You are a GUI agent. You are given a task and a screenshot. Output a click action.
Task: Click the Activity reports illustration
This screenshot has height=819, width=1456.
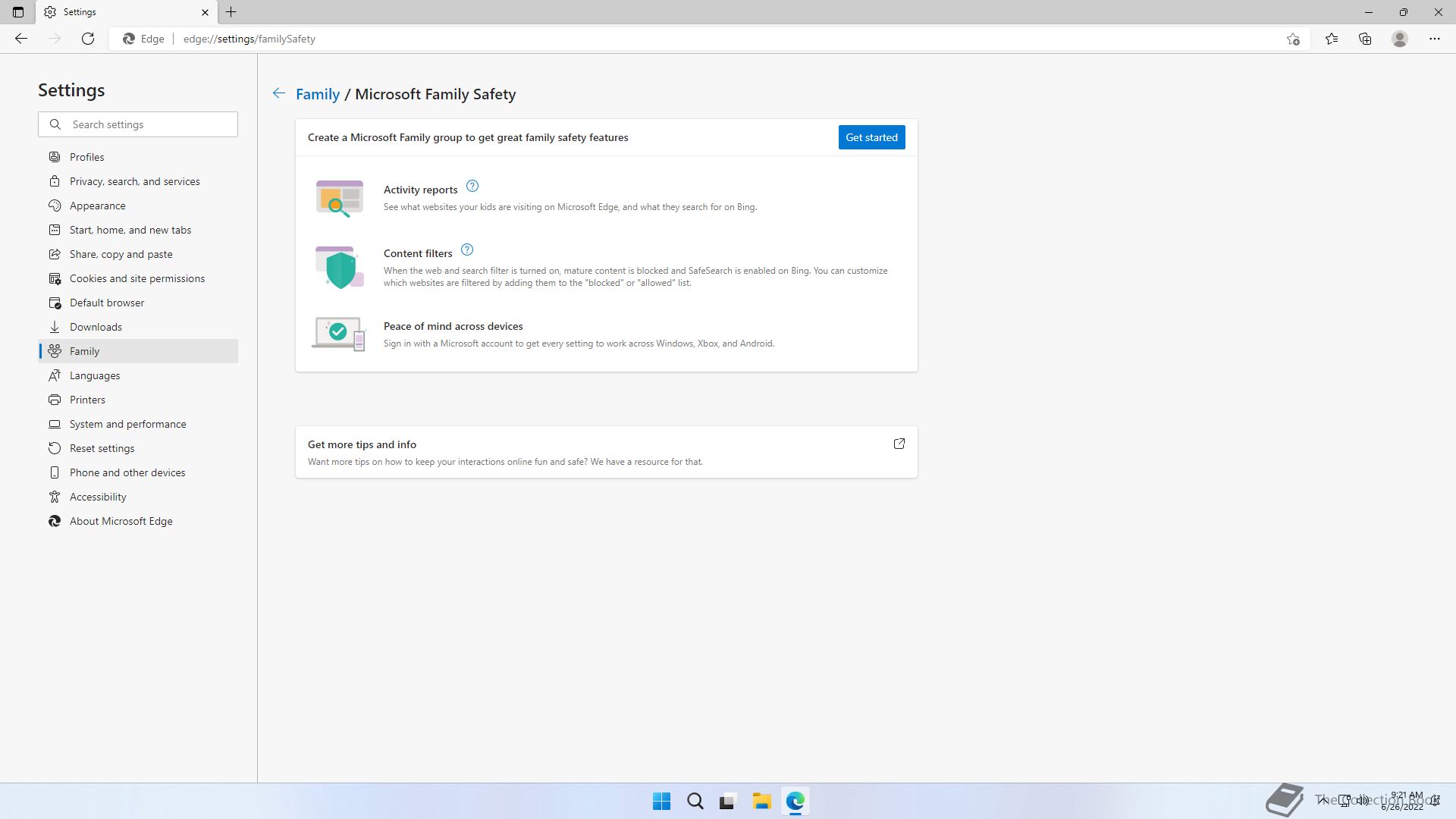339,199
